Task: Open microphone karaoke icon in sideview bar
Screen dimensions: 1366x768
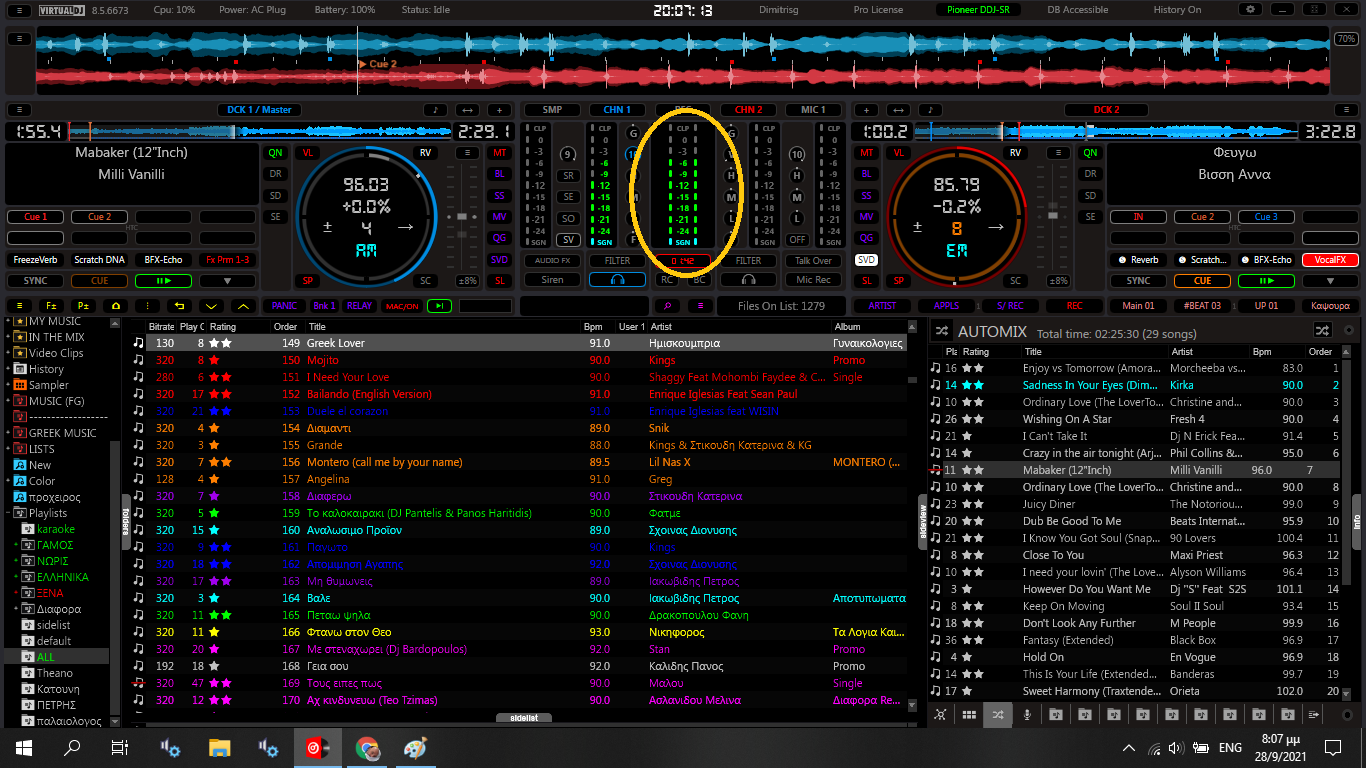Action: click(1026, 715)
